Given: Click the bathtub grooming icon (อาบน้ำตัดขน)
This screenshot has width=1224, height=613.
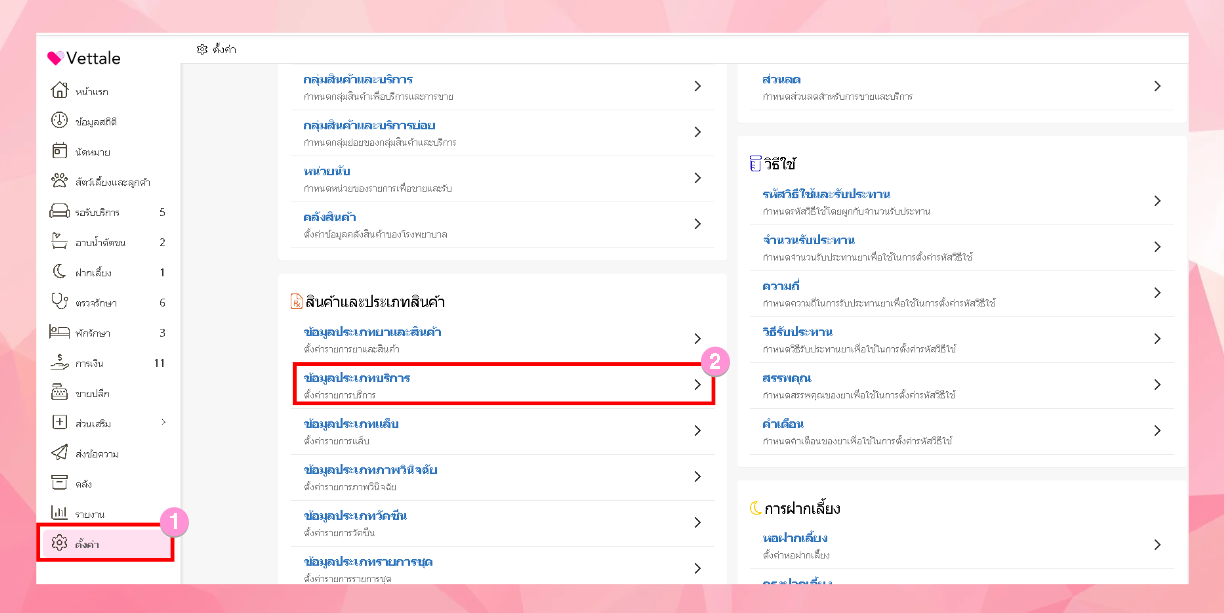Looking at the screenshot, I should click(59, 242).
